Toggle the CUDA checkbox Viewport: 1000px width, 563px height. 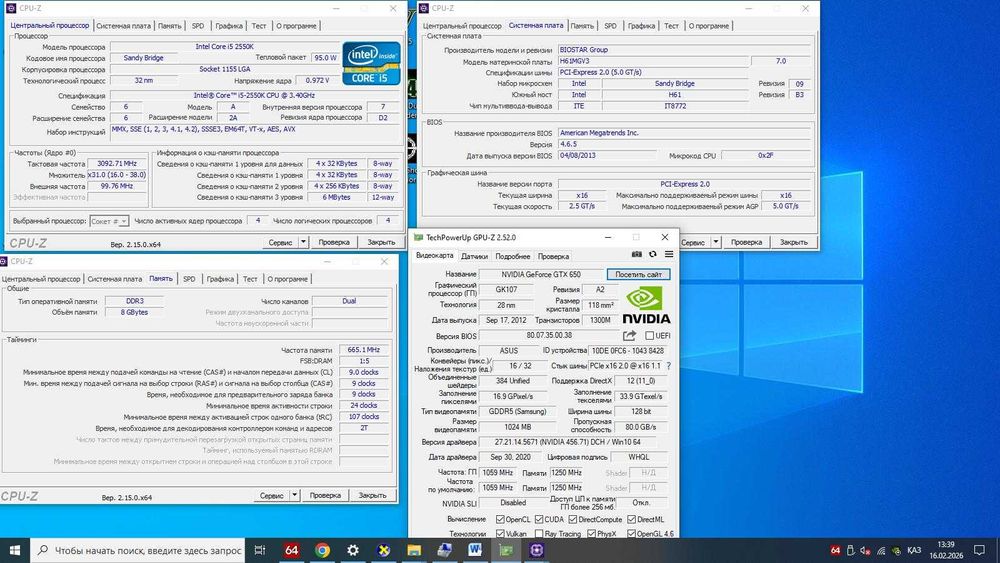point(539,520)
